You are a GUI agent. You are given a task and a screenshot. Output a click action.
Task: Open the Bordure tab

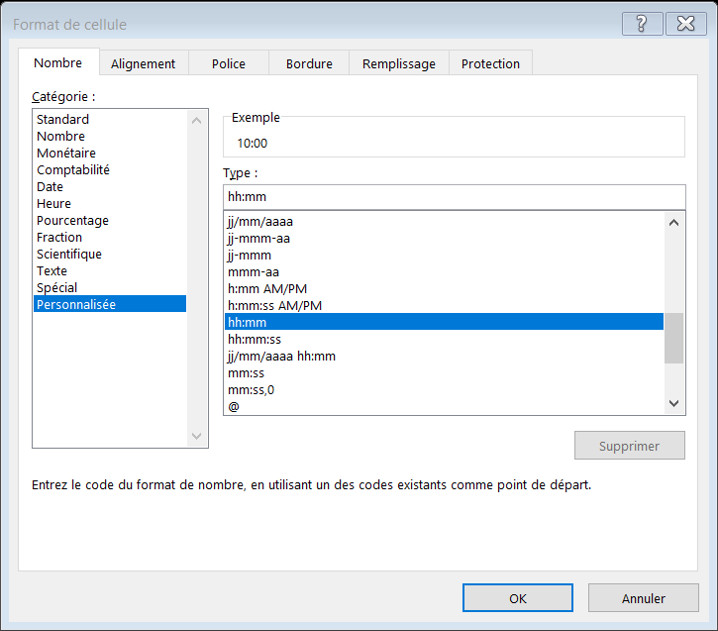point(309,64)
